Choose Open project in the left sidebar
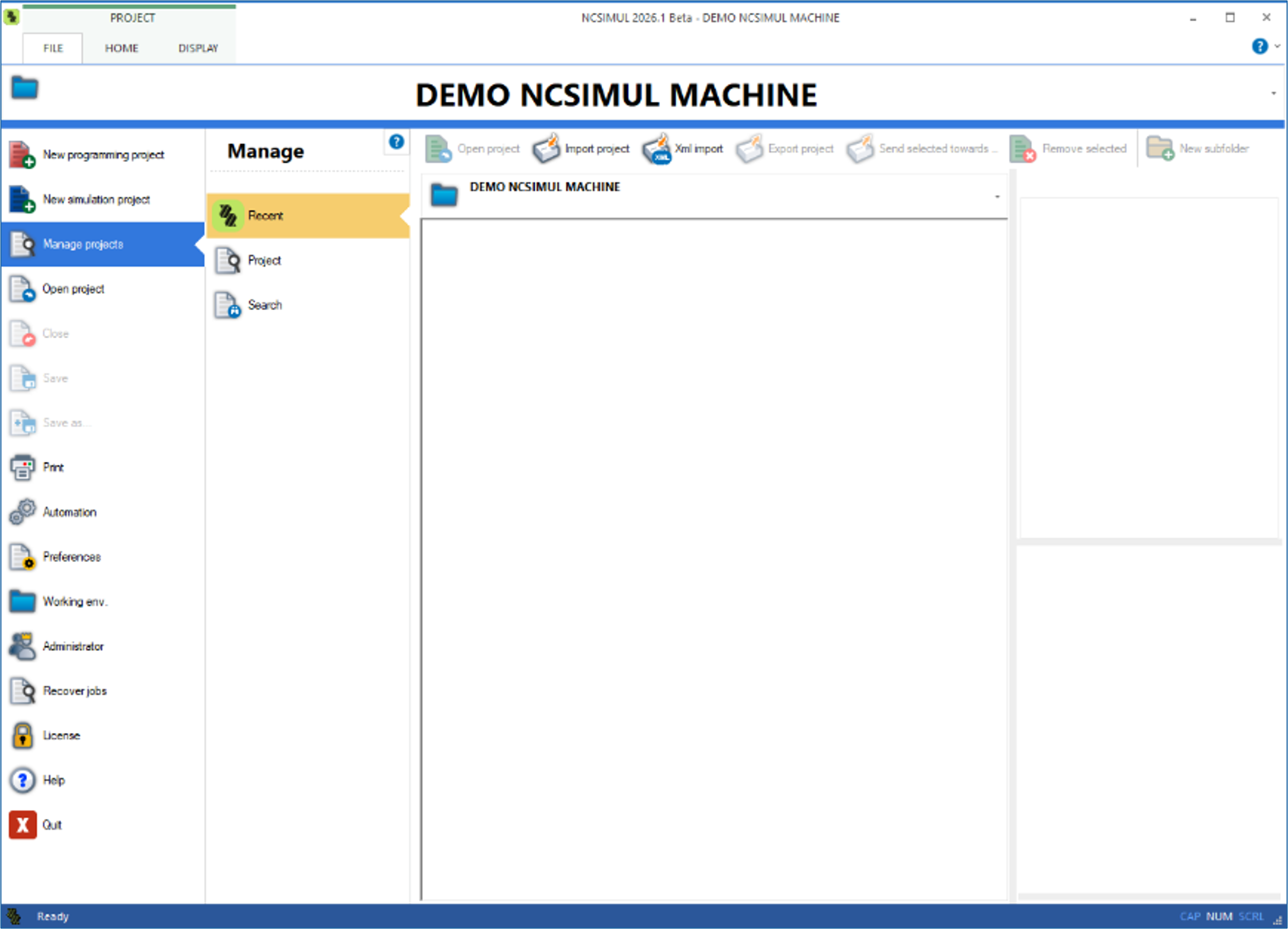This screenshot has width=1288, height=929. pos(102,289)
